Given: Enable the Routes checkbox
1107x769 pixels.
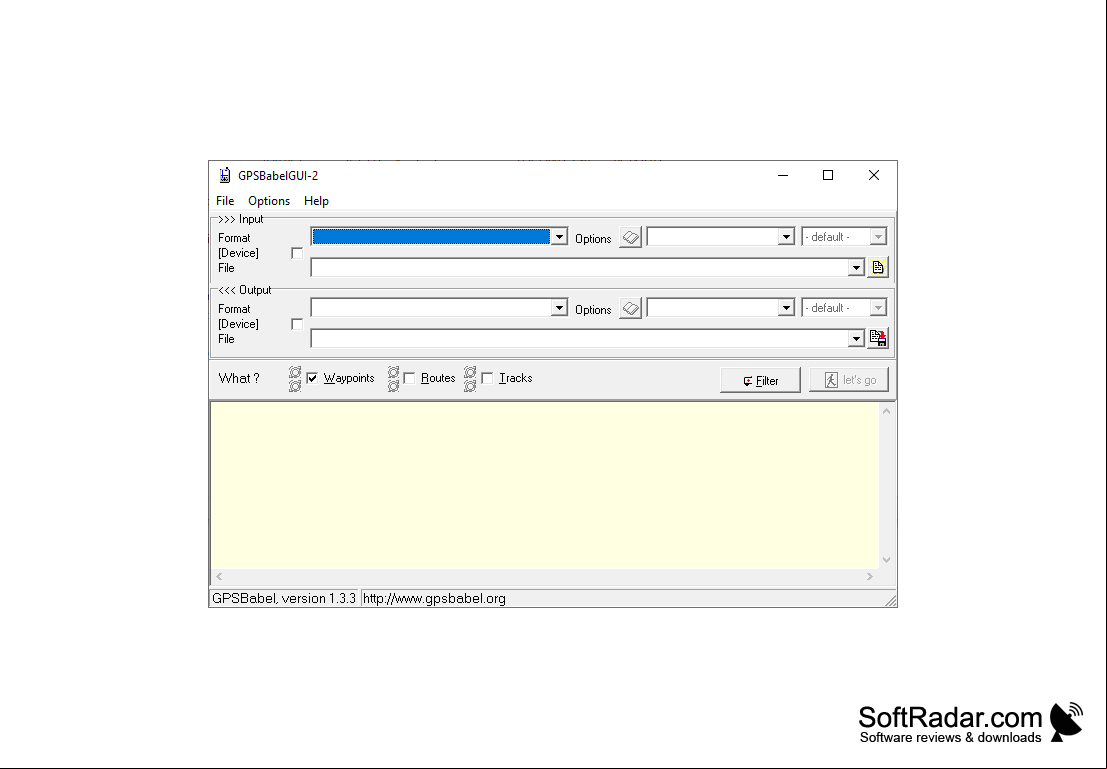Looking at the screenshot, I should [409, 378].
